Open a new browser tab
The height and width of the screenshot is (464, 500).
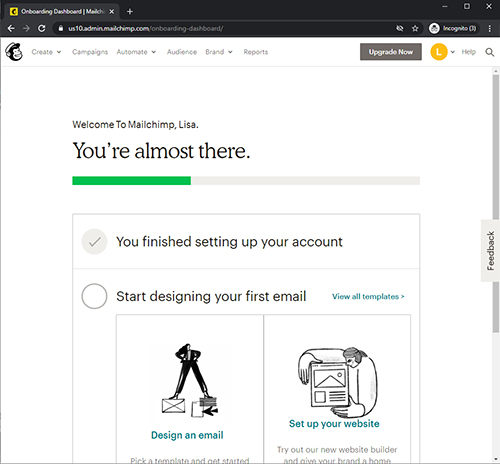click(130, 12)
